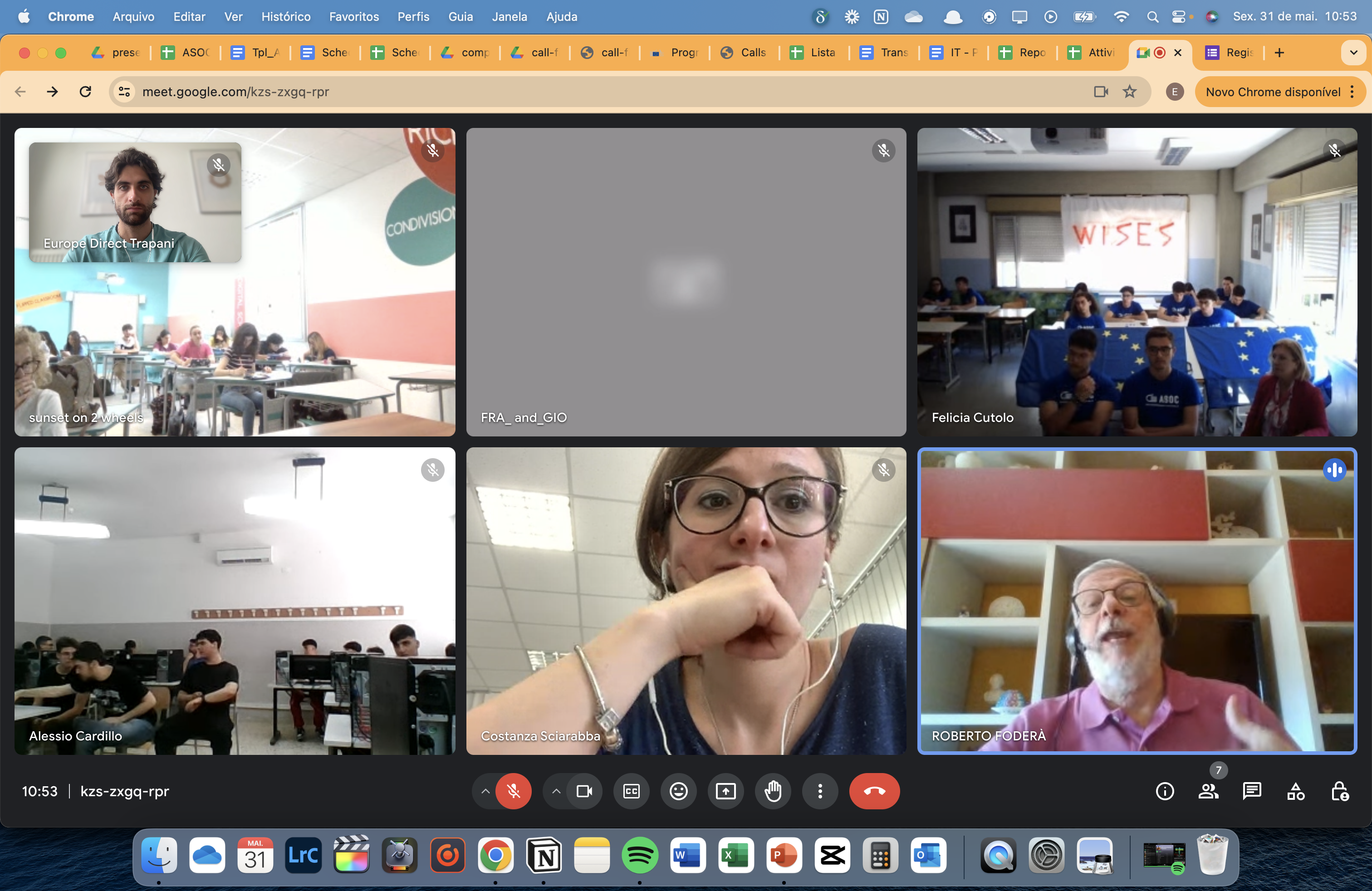The width and height of the screenshot is (1372, 891).
Task: Open Wi-Fi status in menu bar
Action: click(x=1121, y=17)
